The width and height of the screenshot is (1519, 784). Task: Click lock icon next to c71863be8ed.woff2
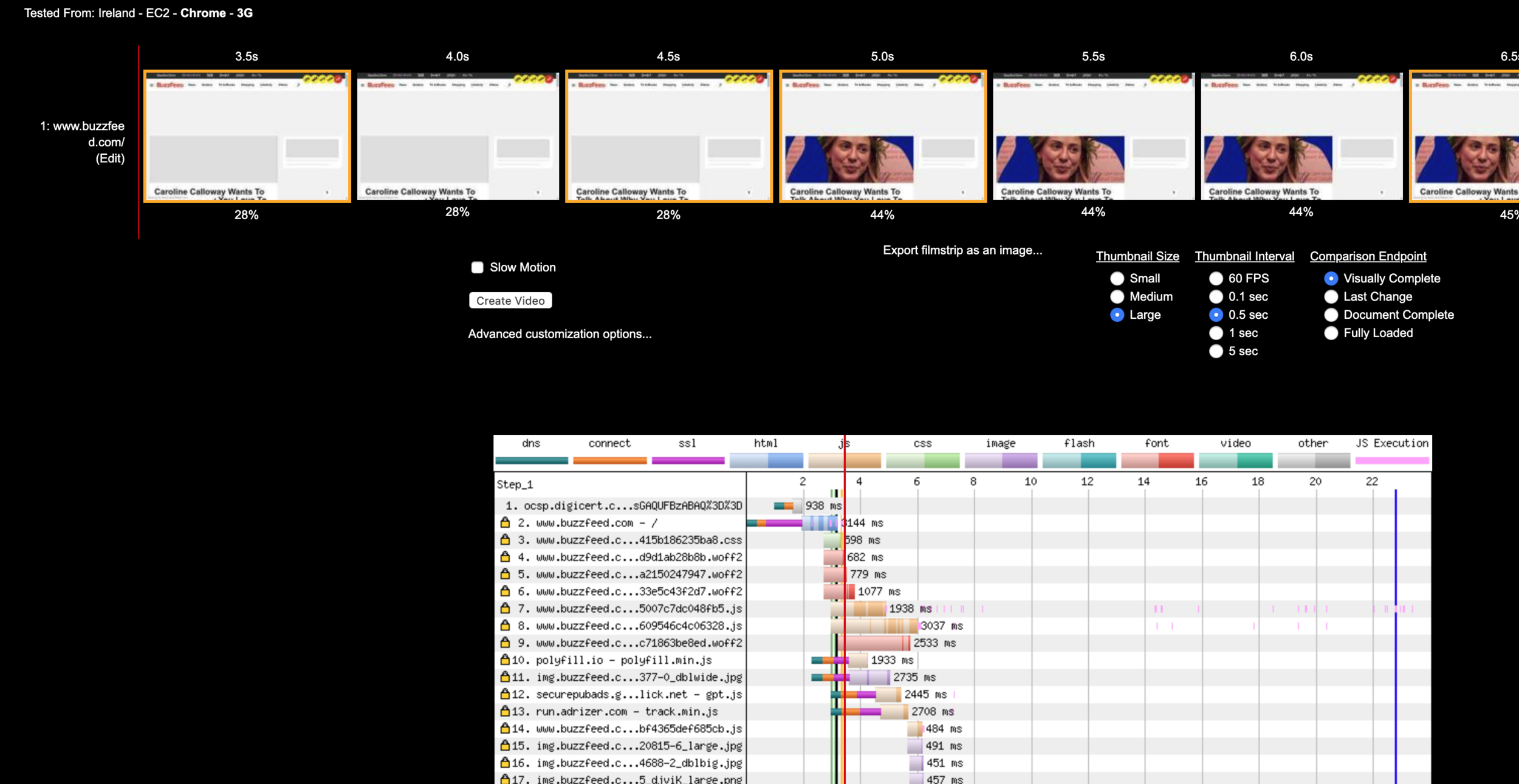(505, 642)
